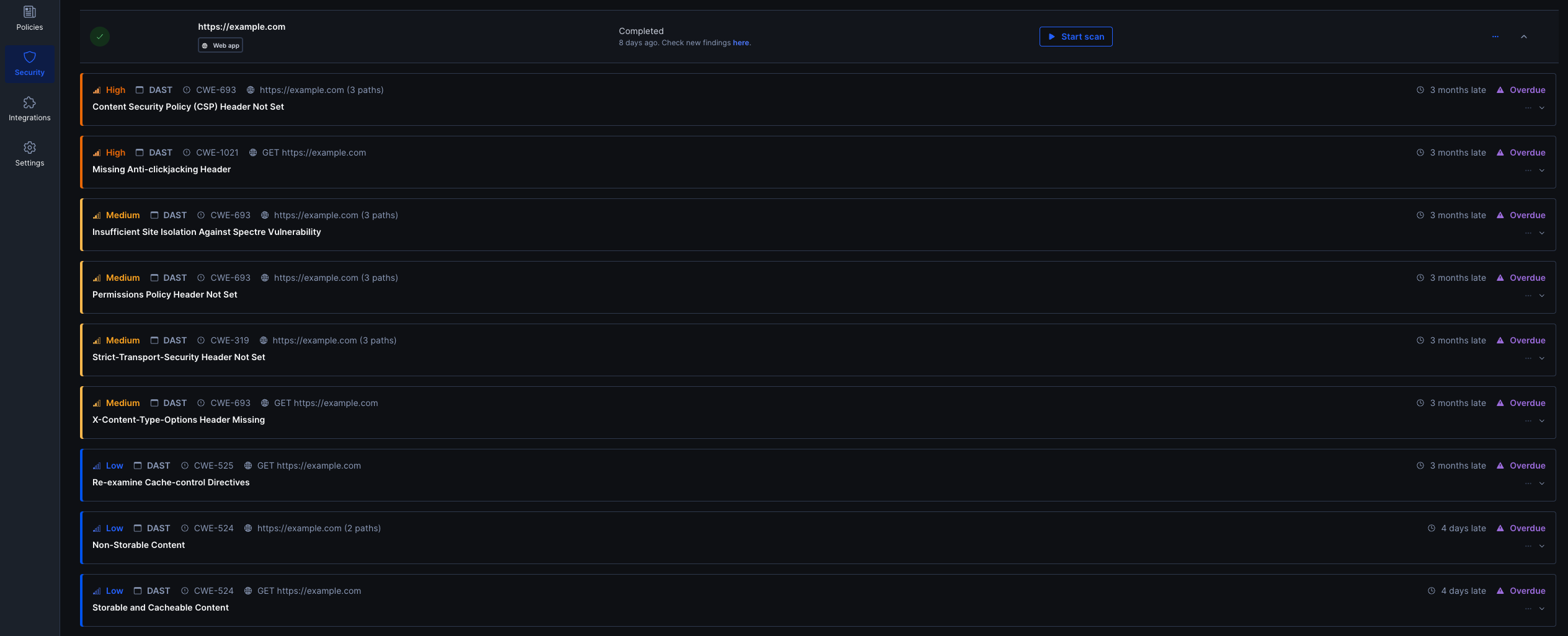Follow the 'here' link for new findings
Image resolution: width=1568 pixels, height=636 pixels.
tap(741, 43)
